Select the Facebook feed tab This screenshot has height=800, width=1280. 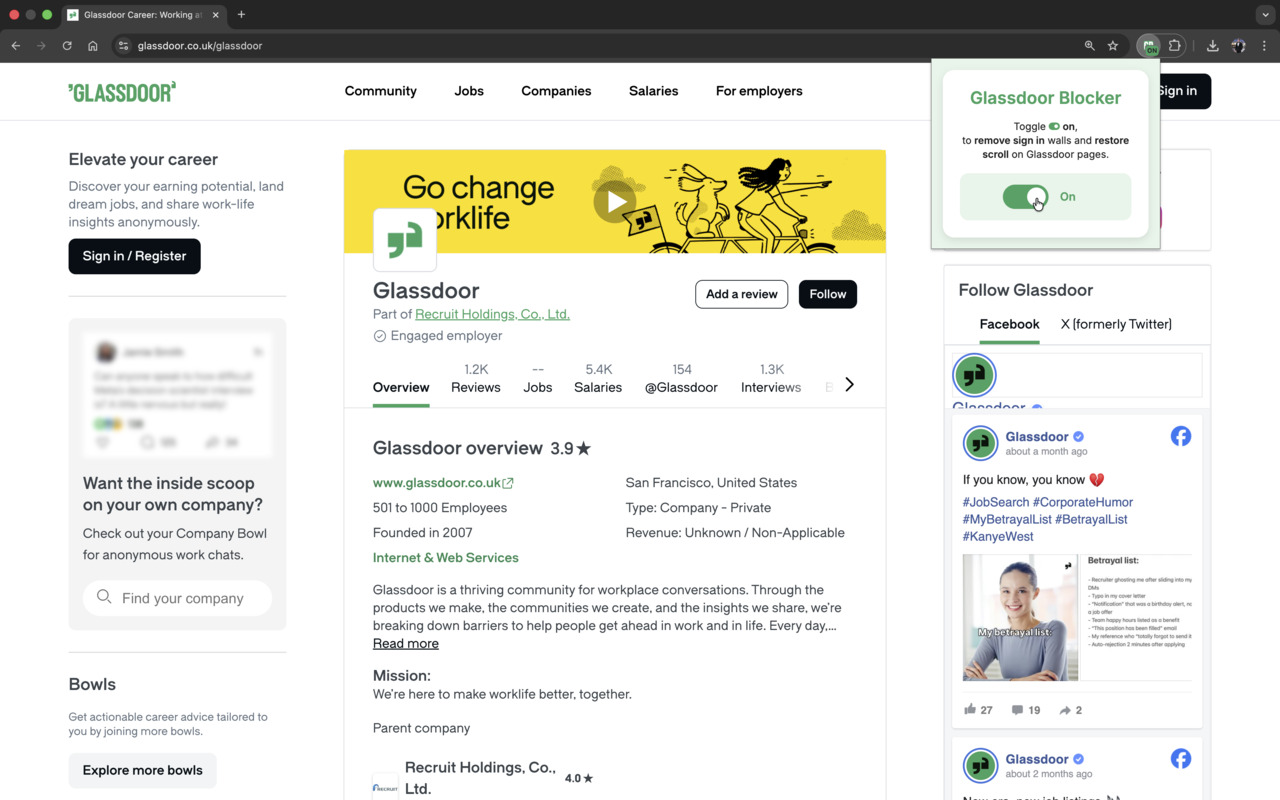1009,324
